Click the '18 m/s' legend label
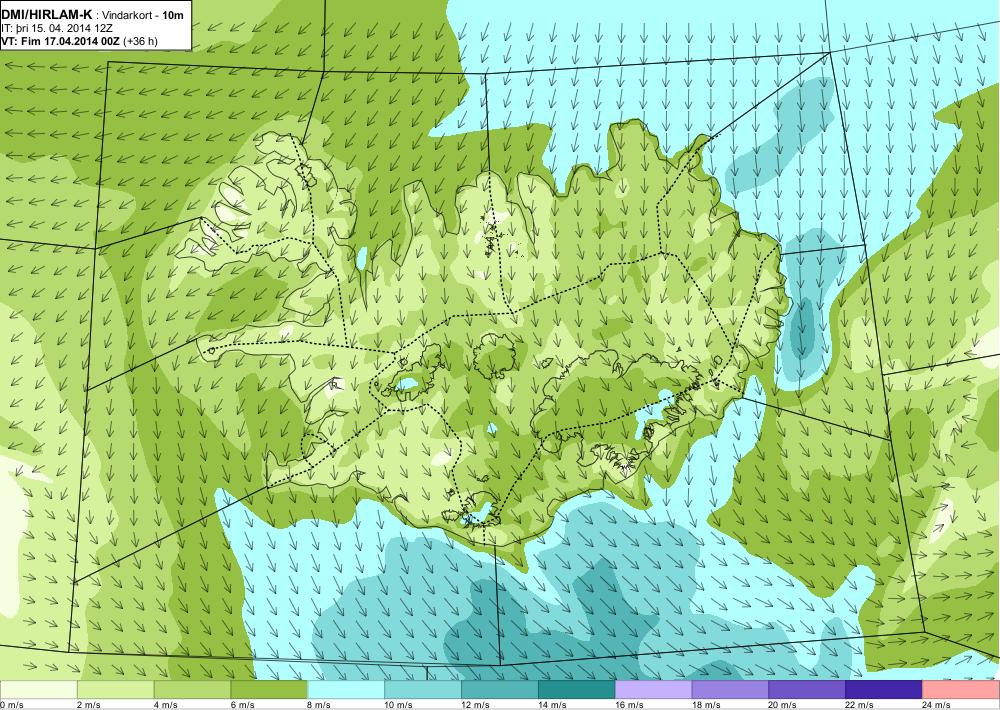This screenshot has width=1000, height=710. 706,705
